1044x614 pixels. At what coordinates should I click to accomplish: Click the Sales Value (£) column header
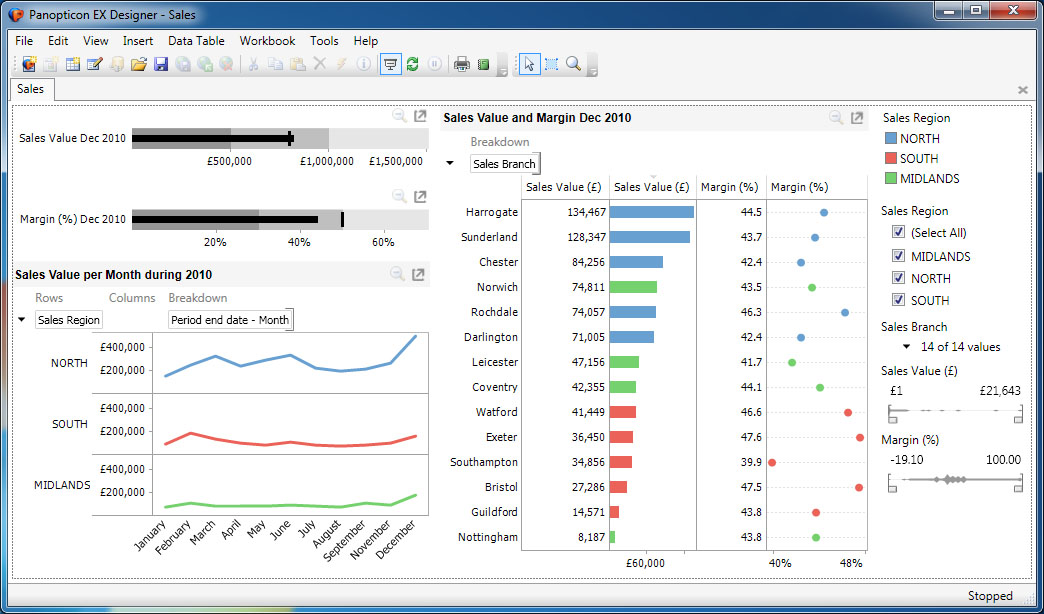(x=564, y=187)
